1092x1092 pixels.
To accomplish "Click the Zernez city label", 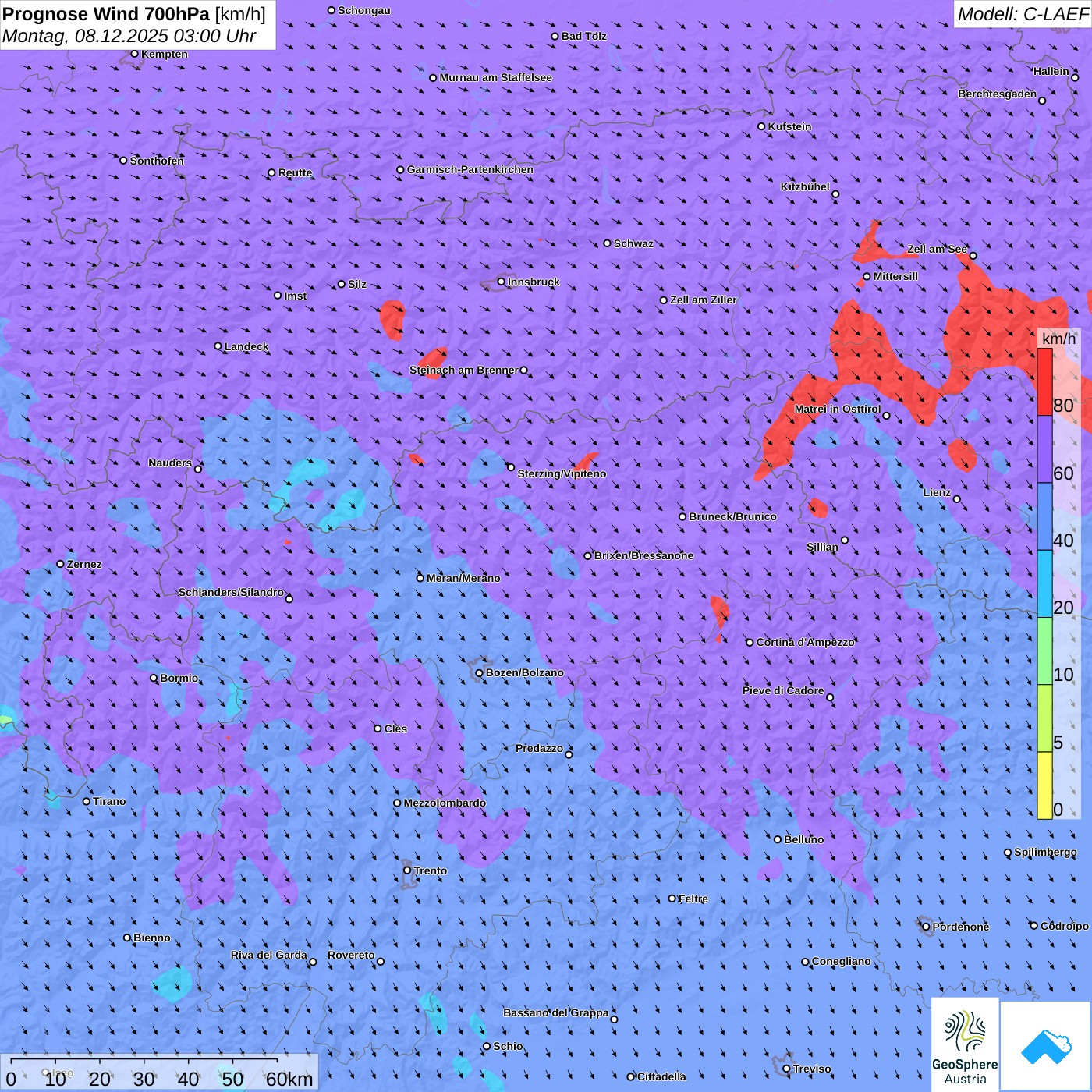I will (84, 564).
